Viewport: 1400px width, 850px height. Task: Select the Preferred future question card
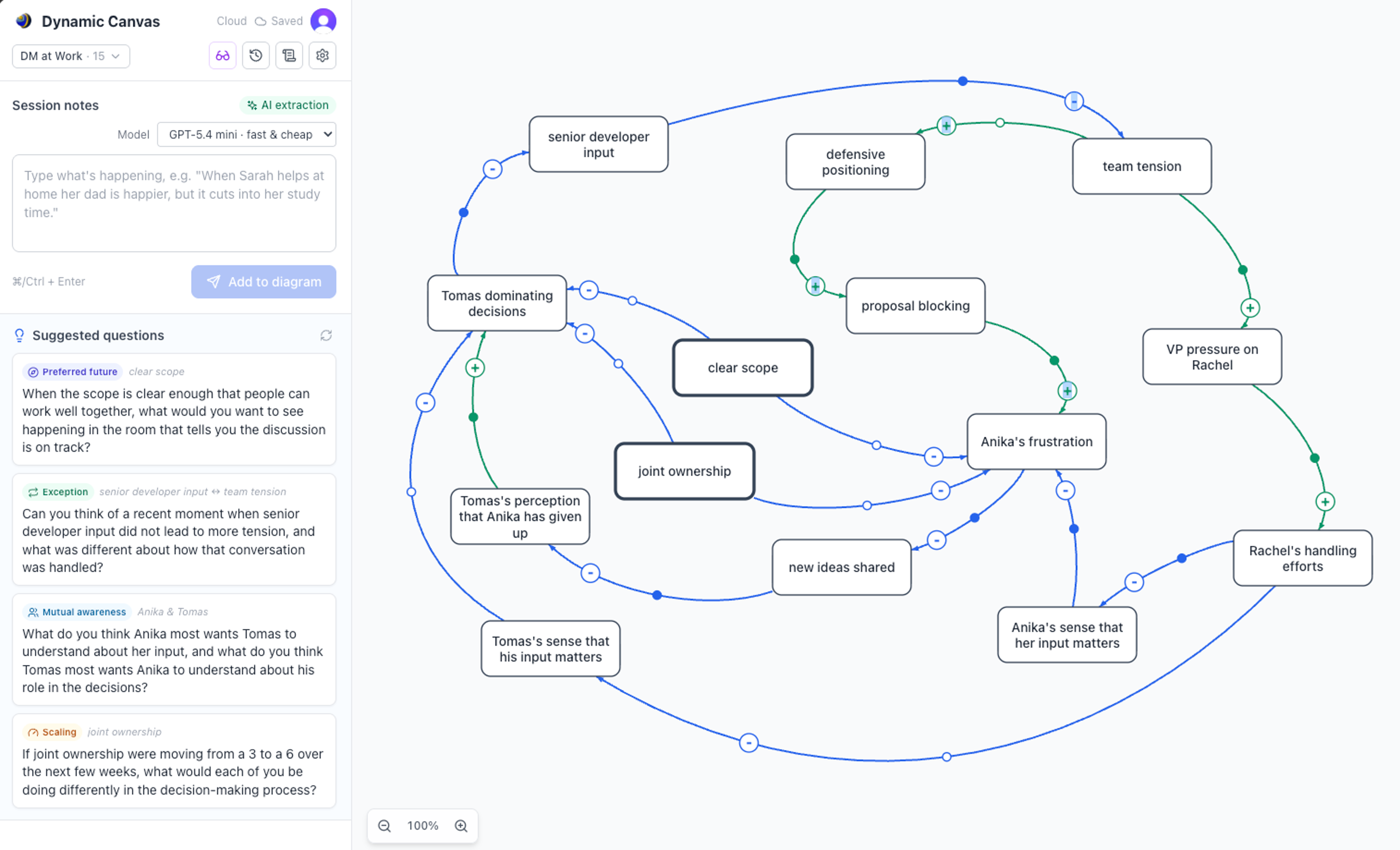pos(174,409)
